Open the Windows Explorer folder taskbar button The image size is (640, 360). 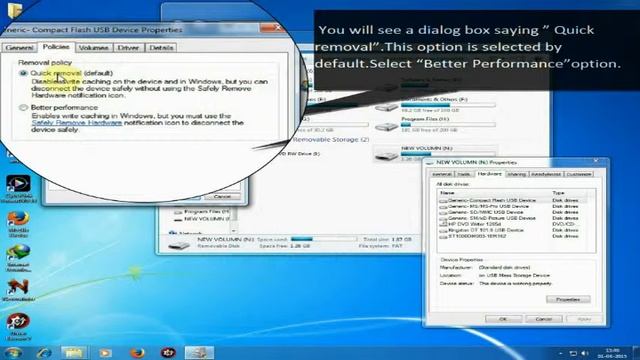click(x=73, y=352)
